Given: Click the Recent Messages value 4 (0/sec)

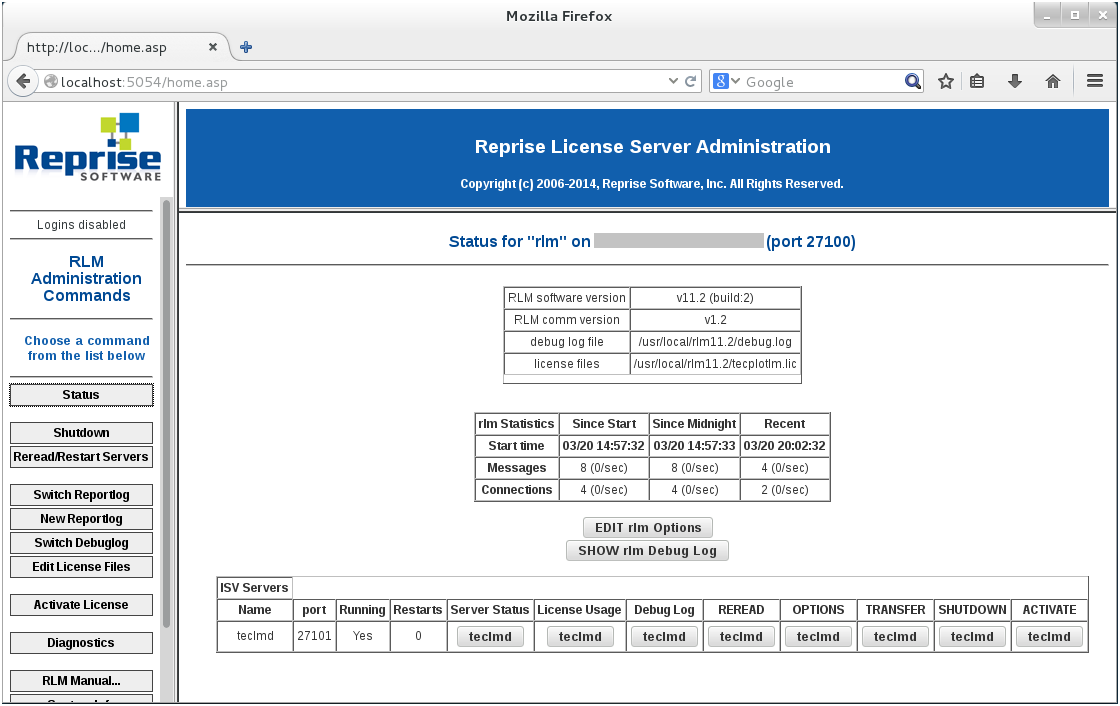Looking at the screenshot, I should (x=784, y=468).
